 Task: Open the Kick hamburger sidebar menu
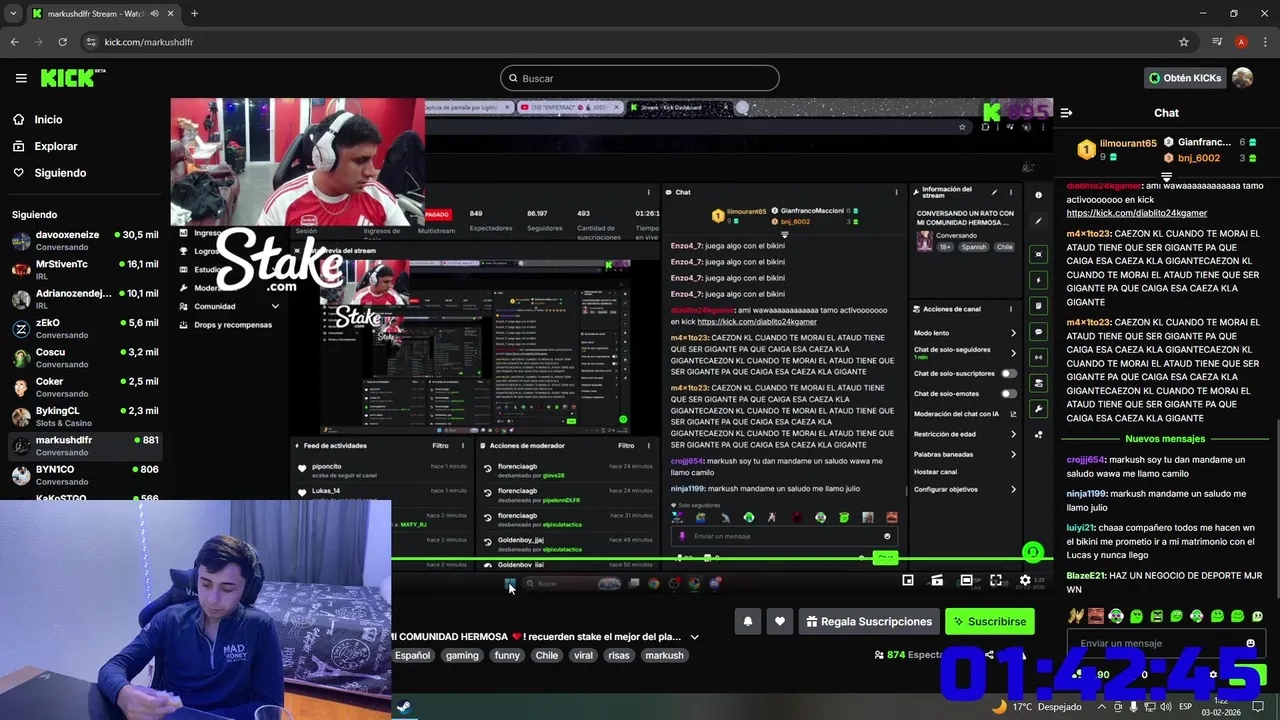(21, 78)
